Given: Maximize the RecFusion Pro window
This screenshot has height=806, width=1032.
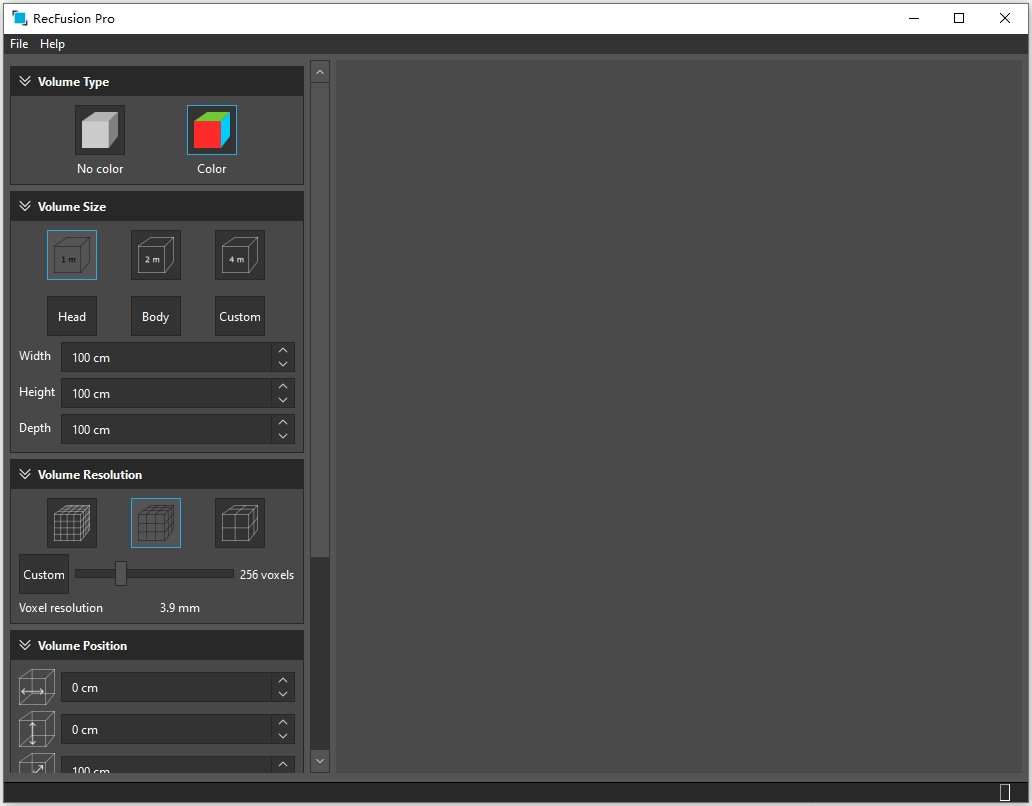Looking at the screenshot, I should point(959,18).
